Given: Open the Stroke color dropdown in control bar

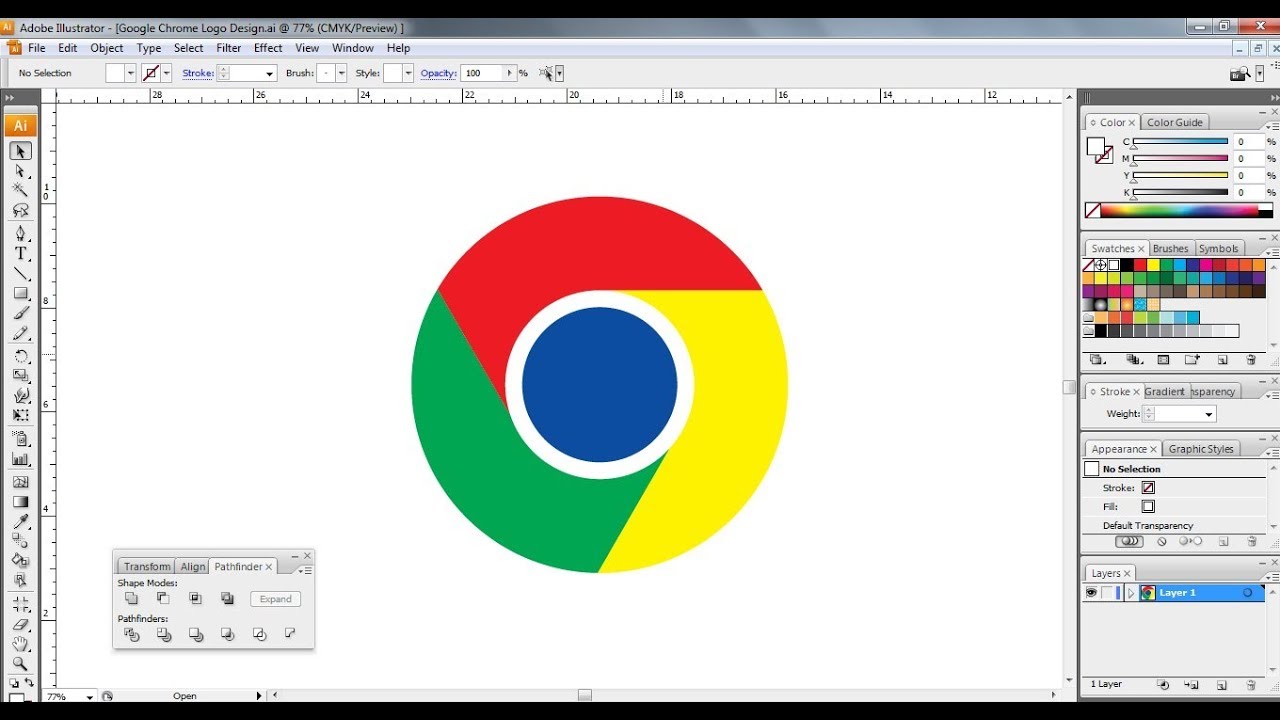Looking at the screenshot, I should (166, 73).
